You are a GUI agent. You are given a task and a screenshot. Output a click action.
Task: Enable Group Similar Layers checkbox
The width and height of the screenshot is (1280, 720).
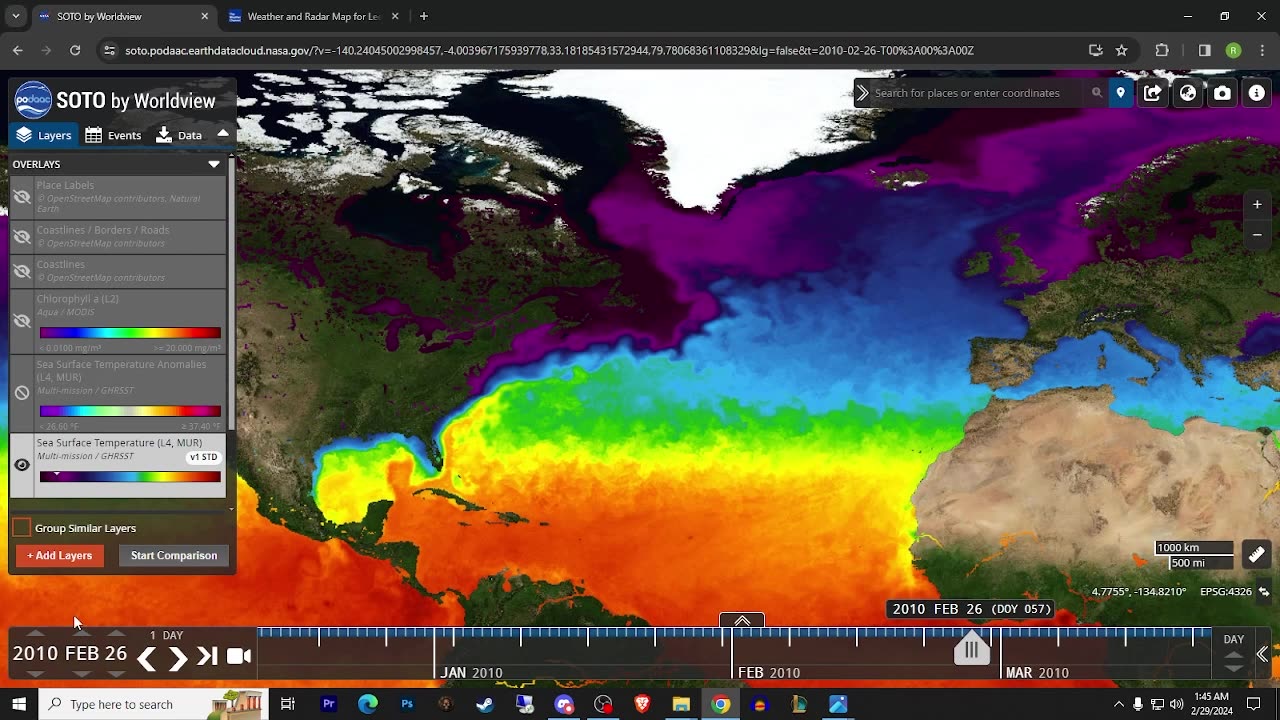point(22,528)
